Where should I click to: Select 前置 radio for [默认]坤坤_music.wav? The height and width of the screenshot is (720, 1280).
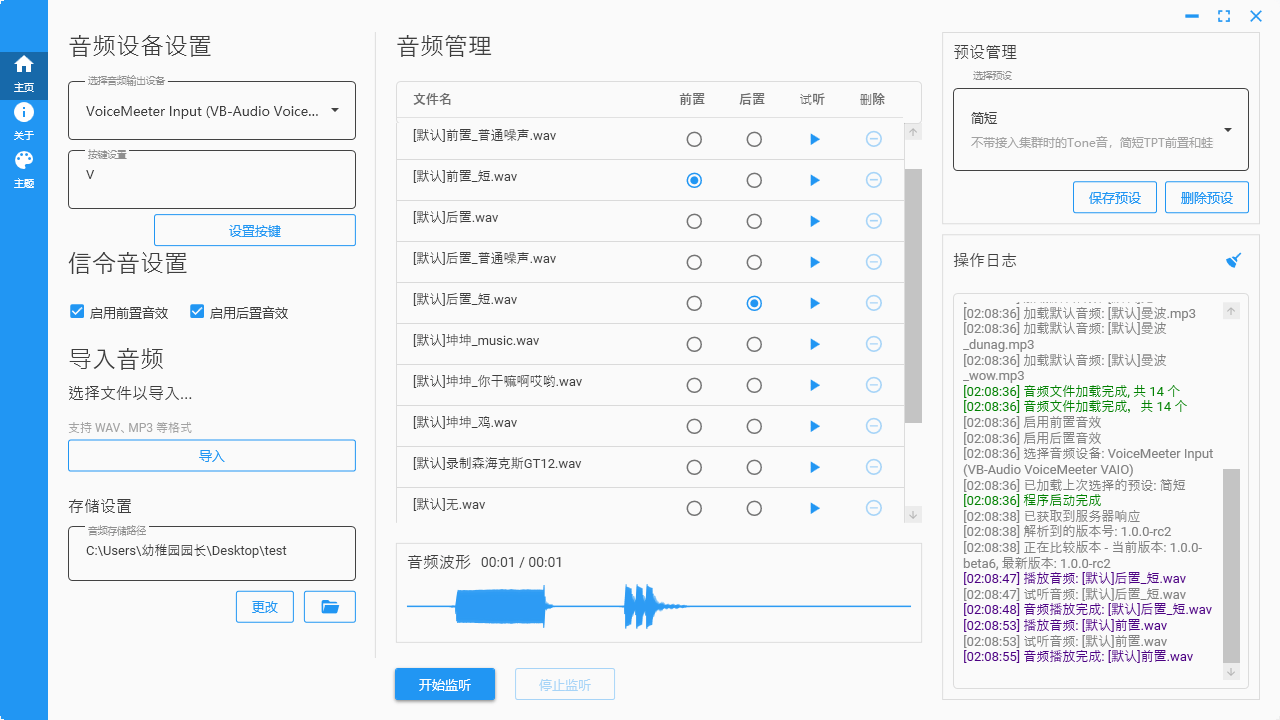point(694,344)
